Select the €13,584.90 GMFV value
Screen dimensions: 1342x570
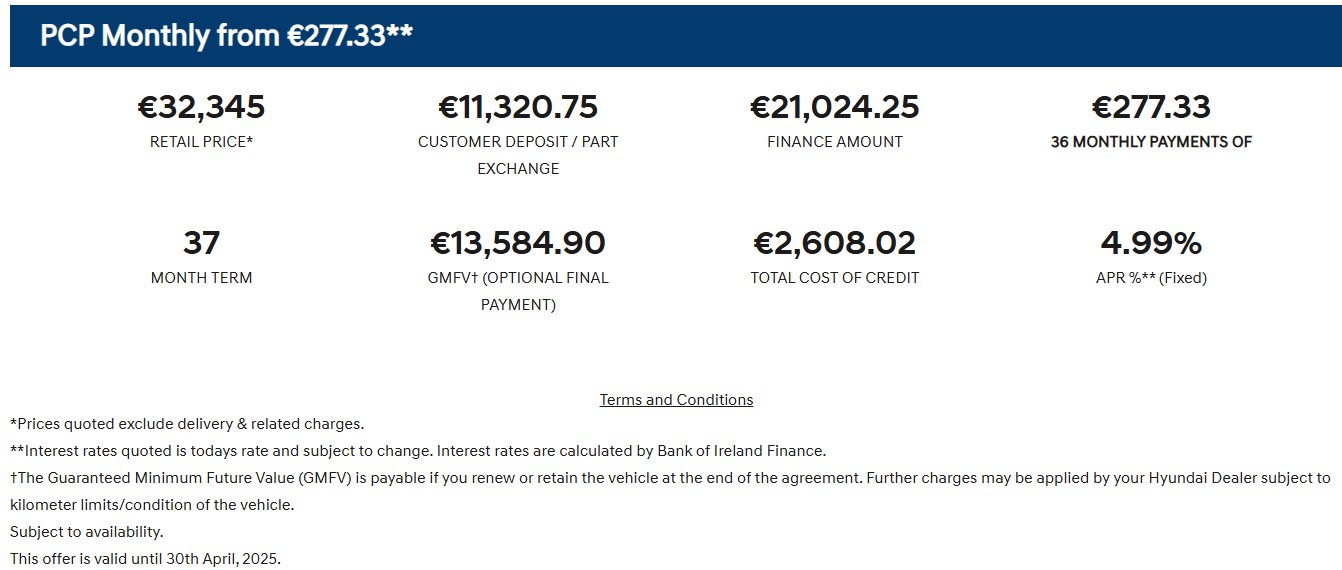[518, 243]
